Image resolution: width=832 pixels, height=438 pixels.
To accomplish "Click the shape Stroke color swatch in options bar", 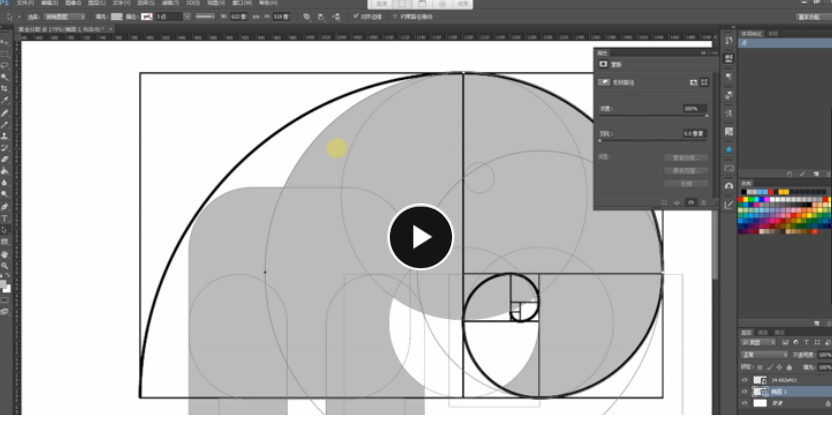I will coord(147,16).
